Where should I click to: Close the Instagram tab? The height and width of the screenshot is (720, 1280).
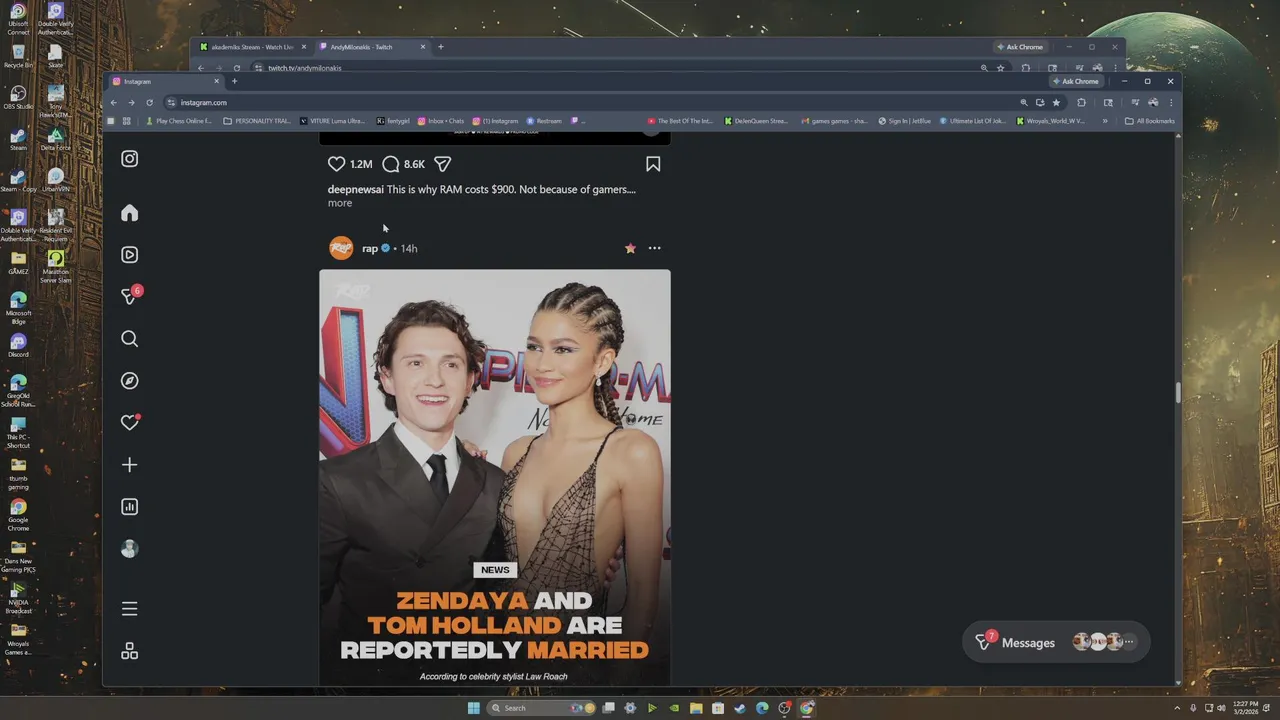216,81
